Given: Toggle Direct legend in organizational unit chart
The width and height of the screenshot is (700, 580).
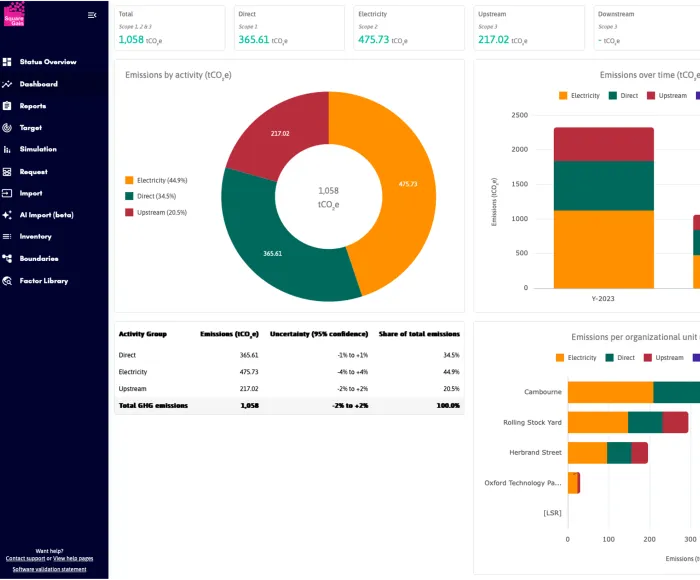Looking at the screenshot, I should coord(620,358).
